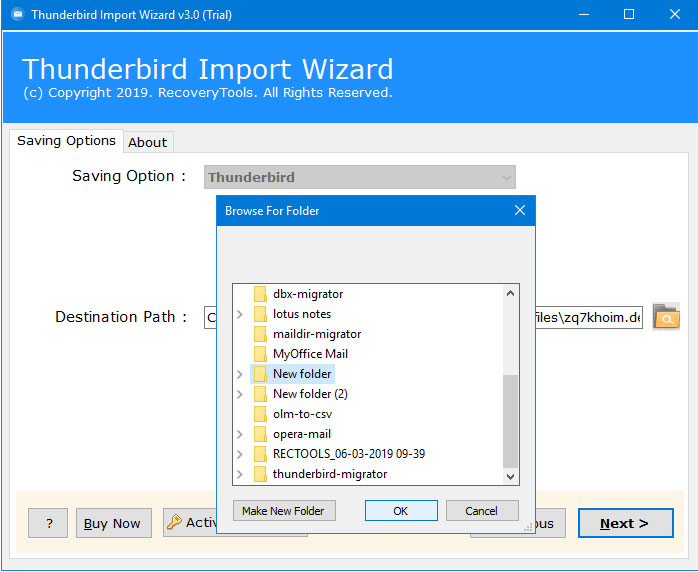The width and height of the screenshot is (698, 572).
Task: Switch to the About tab
Action: click(148, 142)
